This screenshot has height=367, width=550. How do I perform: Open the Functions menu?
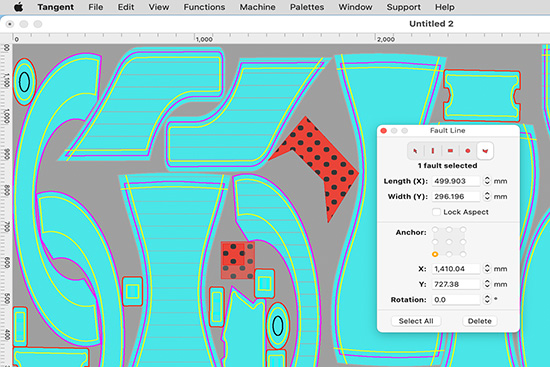(x=204, y=7)
